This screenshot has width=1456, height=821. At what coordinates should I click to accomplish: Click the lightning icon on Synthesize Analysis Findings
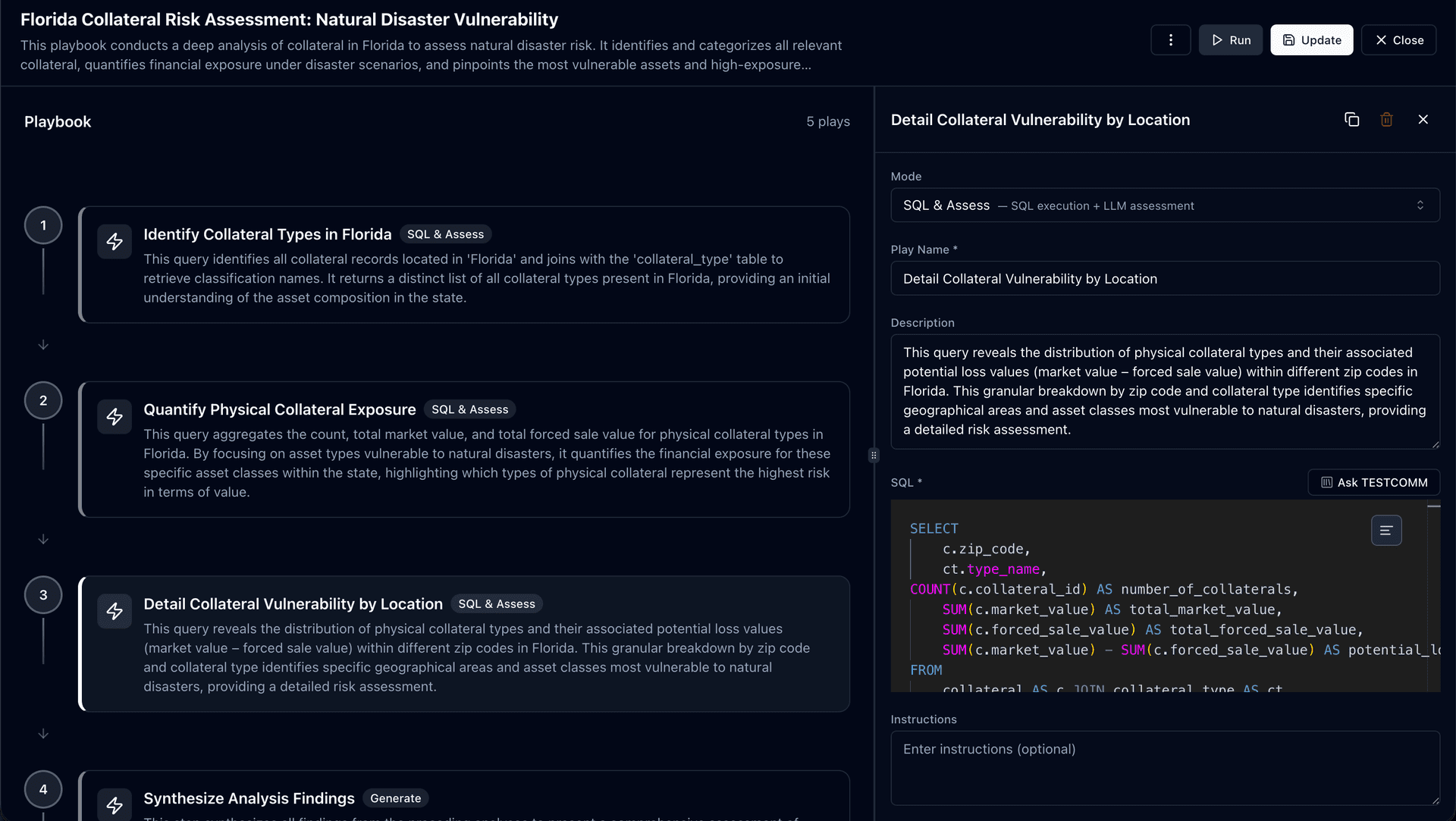tap(115, 805)
